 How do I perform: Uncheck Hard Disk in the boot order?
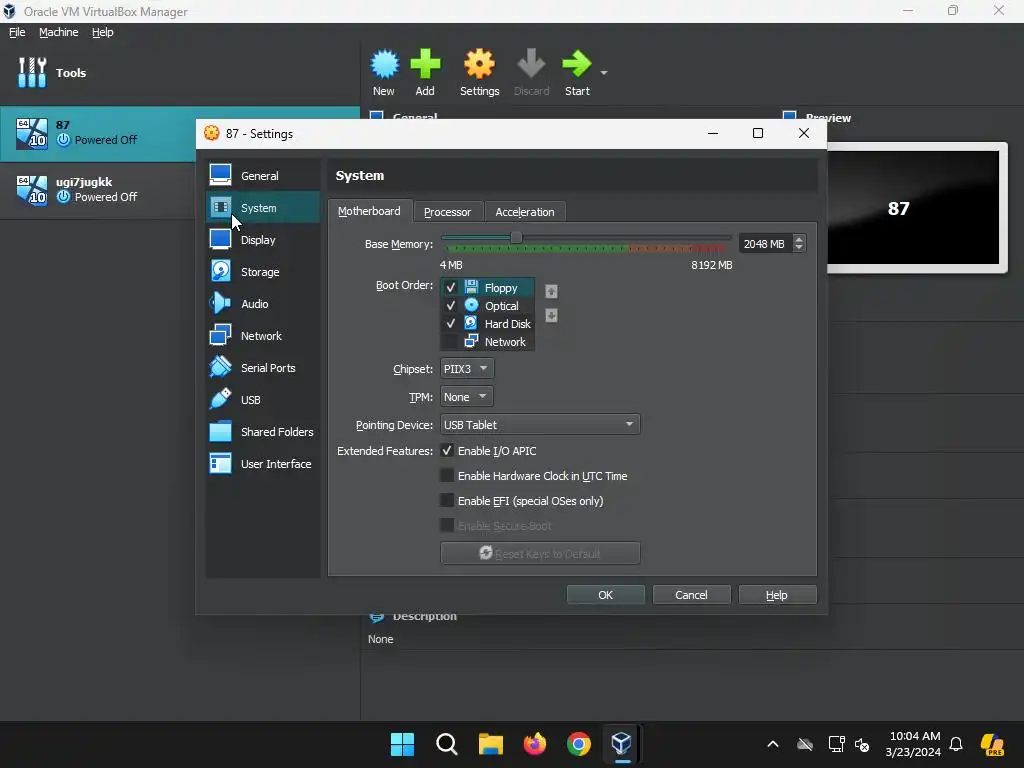(x=451, y=323)
